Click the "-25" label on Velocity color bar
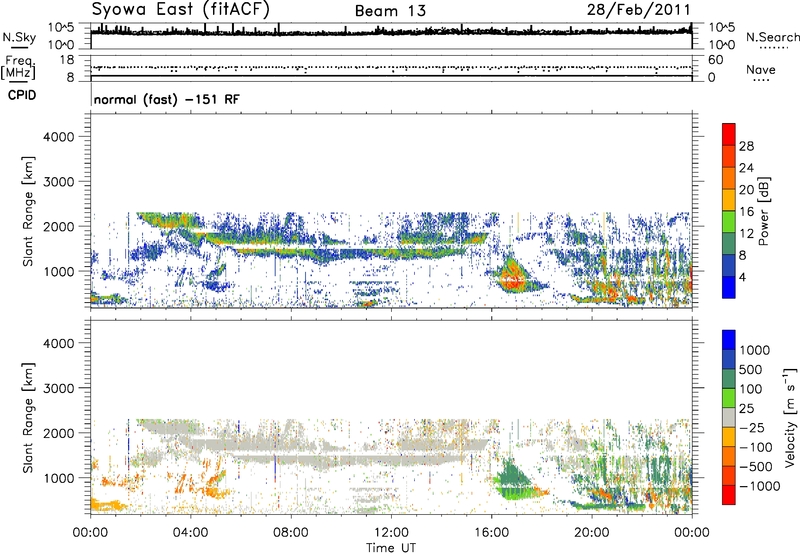 pos(753,427)
